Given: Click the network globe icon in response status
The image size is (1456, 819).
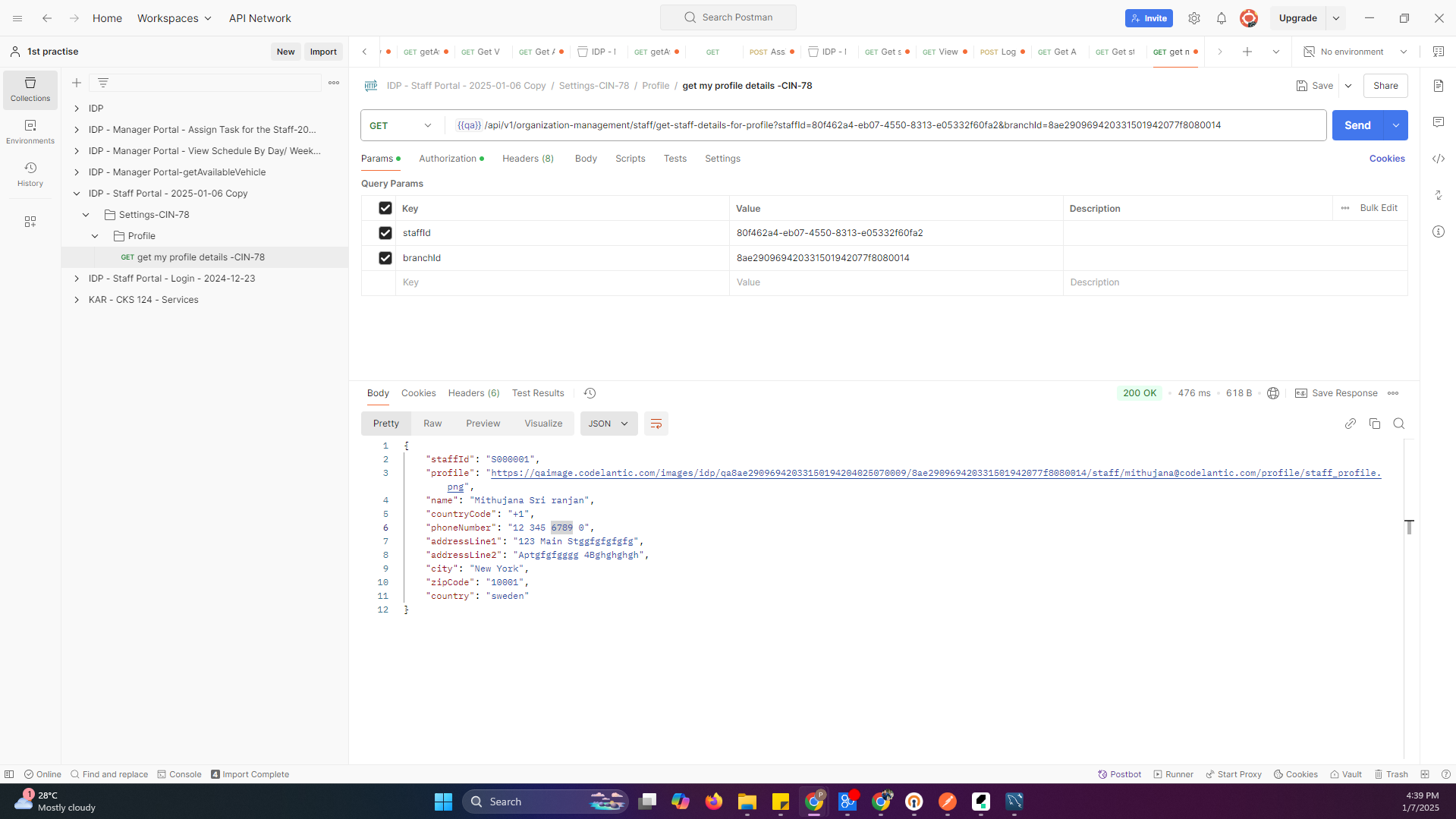Looking at the screenshot, I should click(1273, 393).
